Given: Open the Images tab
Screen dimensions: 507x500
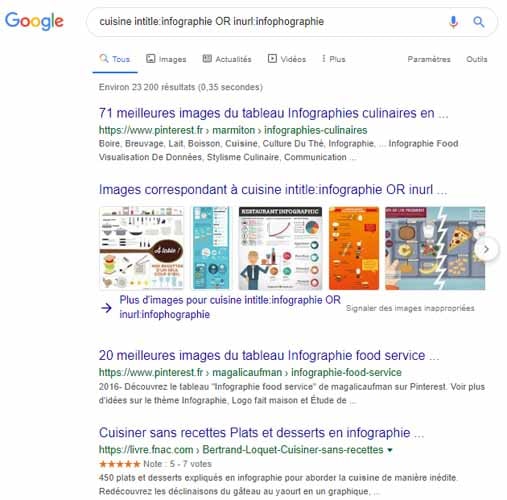Looking at the screenshot, I should pos(166,59).
